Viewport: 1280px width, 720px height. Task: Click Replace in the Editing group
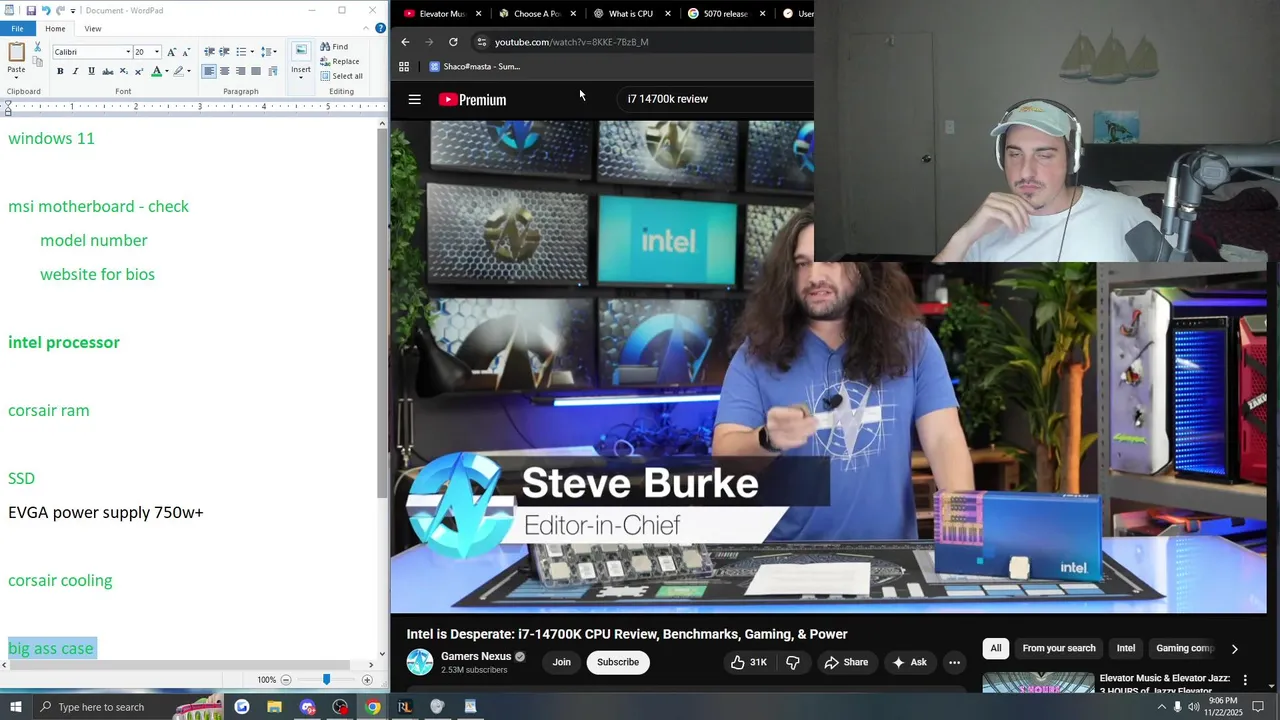point(340,61)
